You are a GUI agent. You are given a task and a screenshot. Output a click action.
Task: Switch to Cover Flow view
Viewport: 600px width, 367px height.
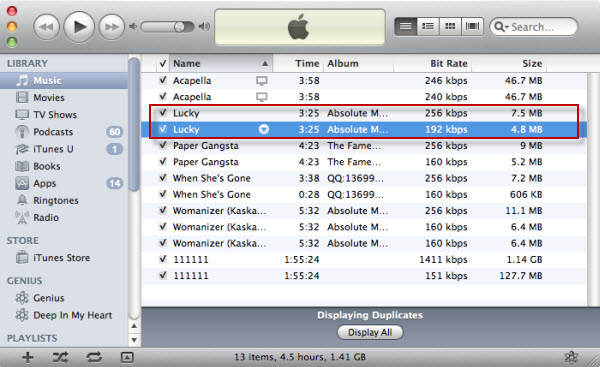(473, 26)
